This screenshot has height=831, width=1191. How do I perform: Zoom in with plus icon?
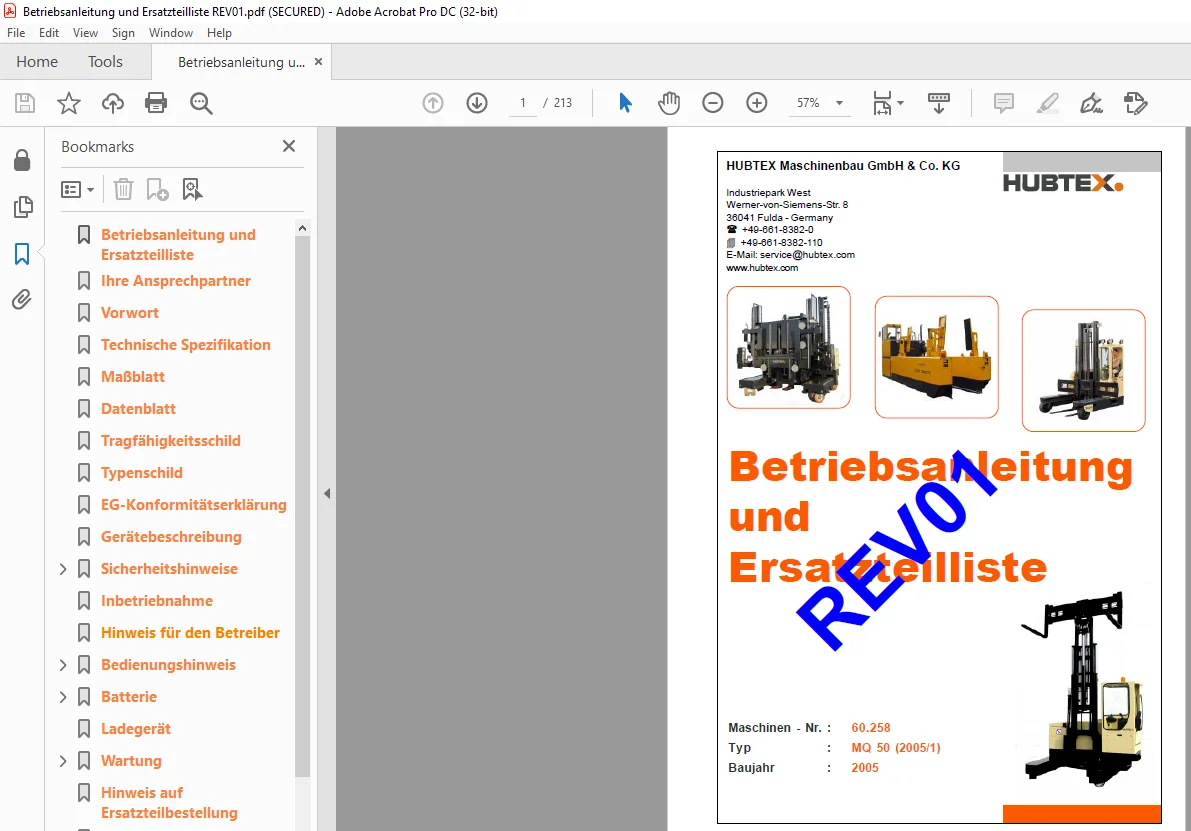tap(757, 103)
